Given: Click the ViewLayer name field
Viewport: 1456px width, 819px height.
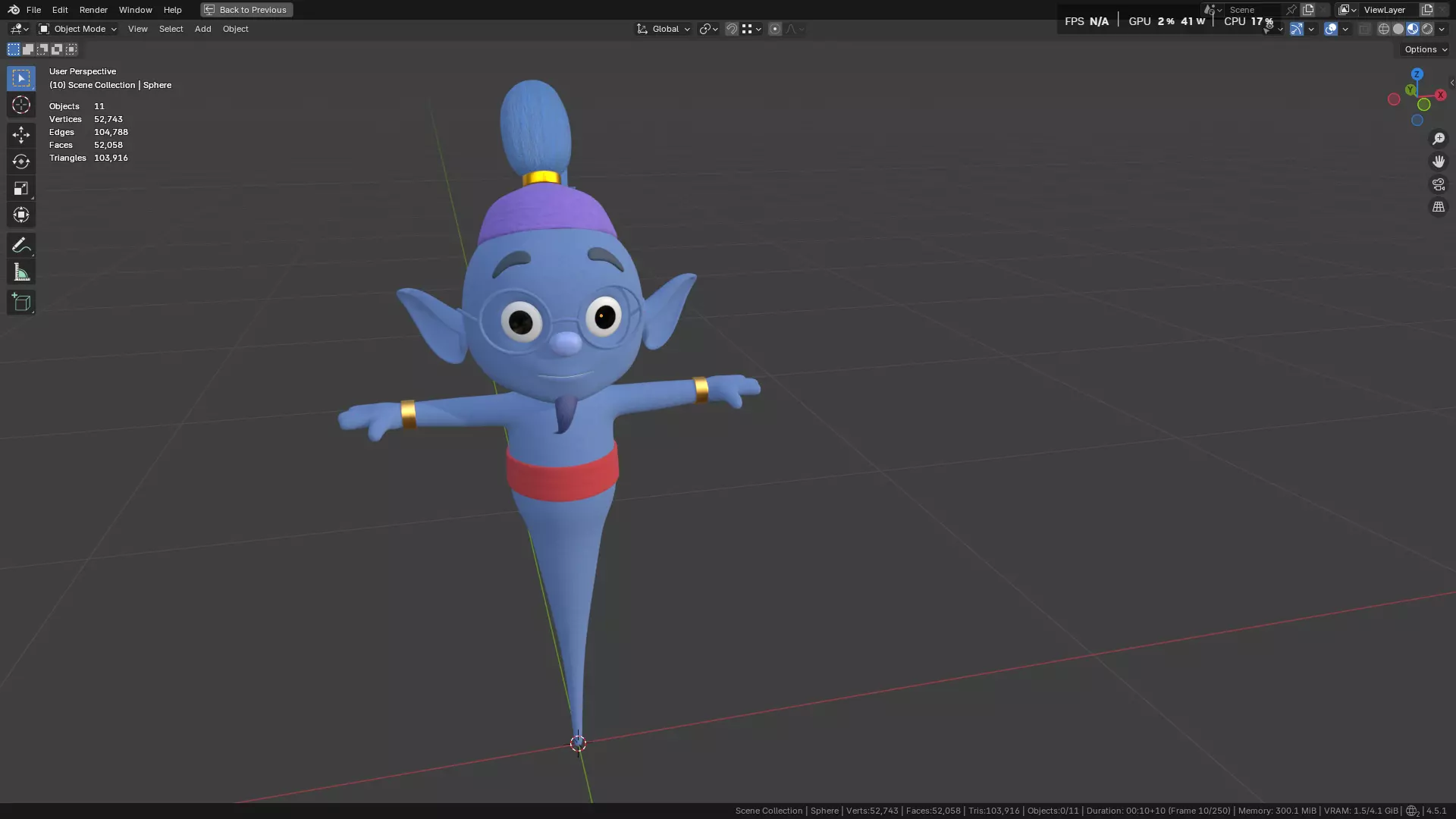Looking at the screenshot, I should point(1389,10).
